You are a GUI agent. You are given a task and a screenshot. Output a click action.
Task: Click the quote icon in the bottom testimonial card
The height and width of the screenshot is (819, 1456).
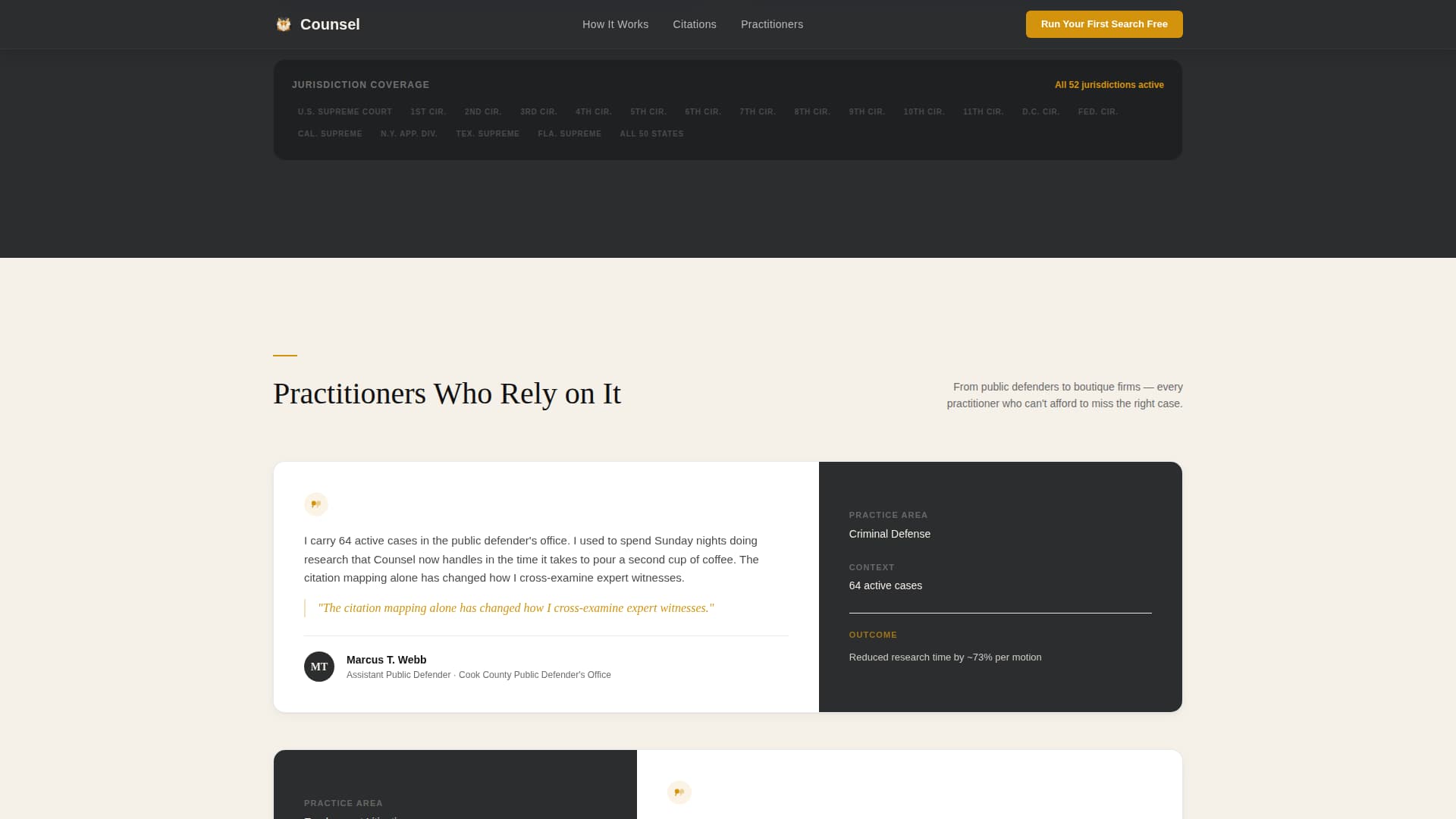pos(679,792)
